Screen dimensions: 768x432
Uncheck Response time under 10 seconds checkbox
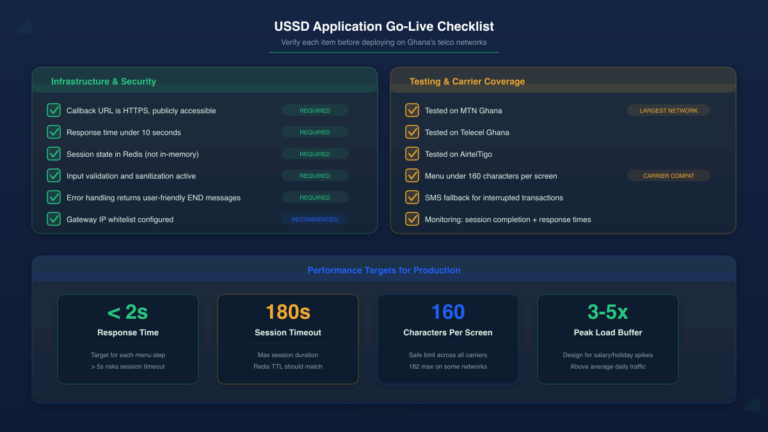54,132
